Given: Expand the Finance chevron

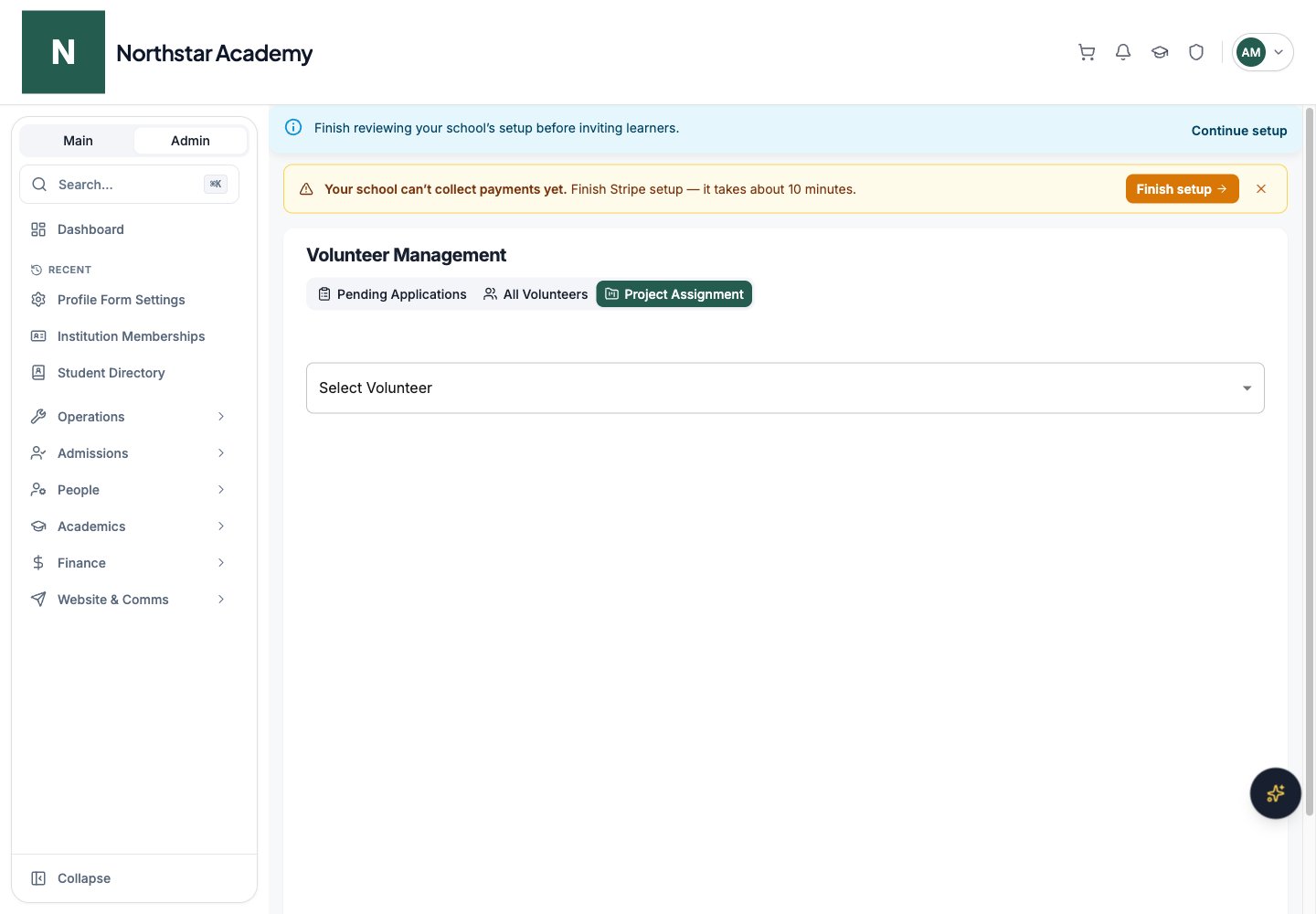Looking at the screenshot, I should (221, 563).
